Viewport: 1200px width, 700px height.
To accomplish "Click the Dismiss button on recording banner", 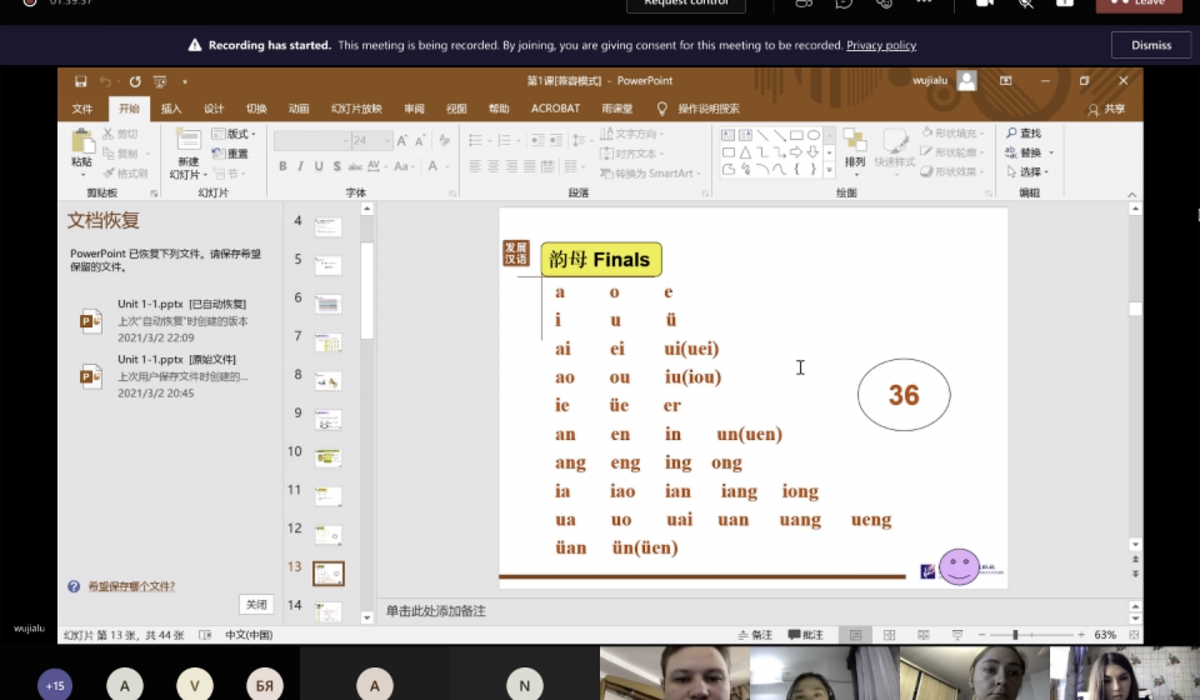I will [x=1151, y=45].
